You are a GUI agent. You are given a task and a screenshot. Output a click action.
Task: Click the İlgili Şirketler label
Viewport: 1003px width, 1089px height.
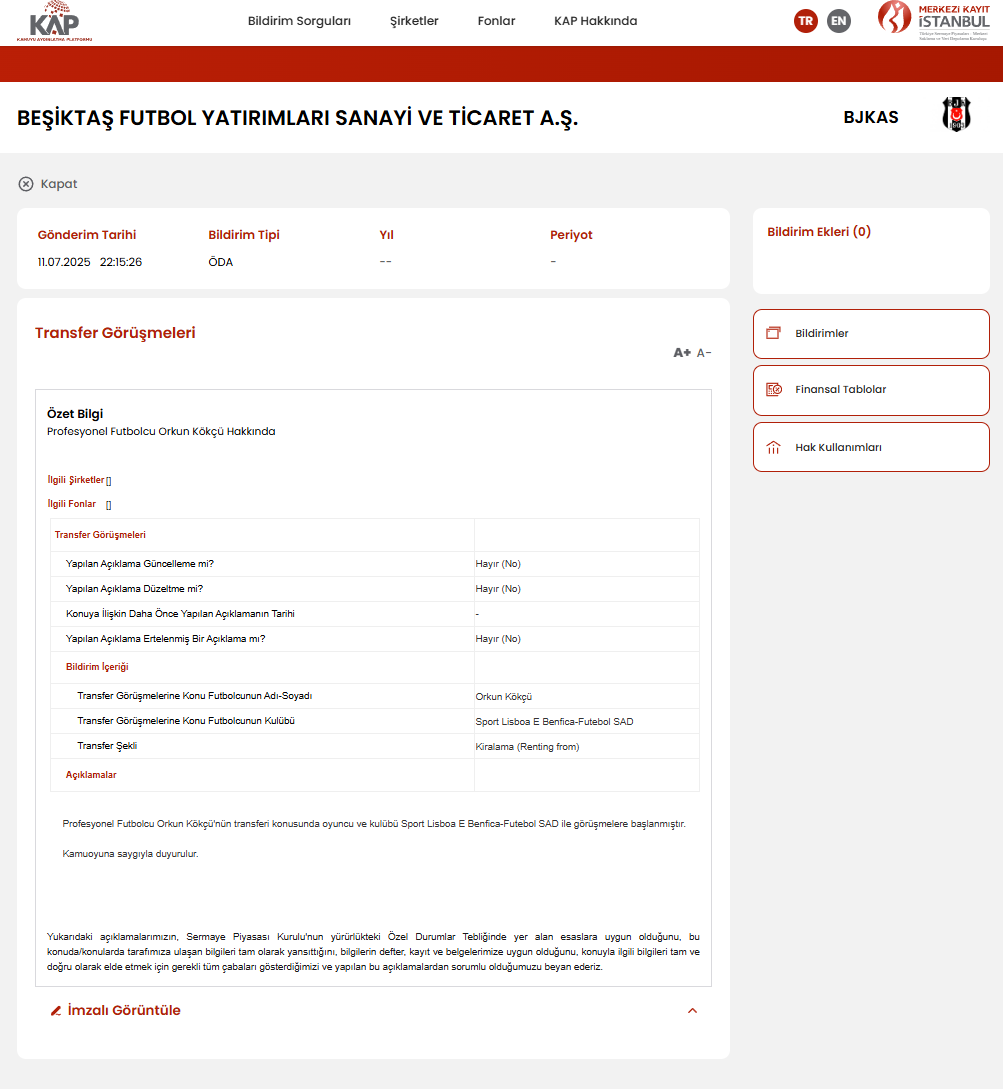tap(76, 480)
